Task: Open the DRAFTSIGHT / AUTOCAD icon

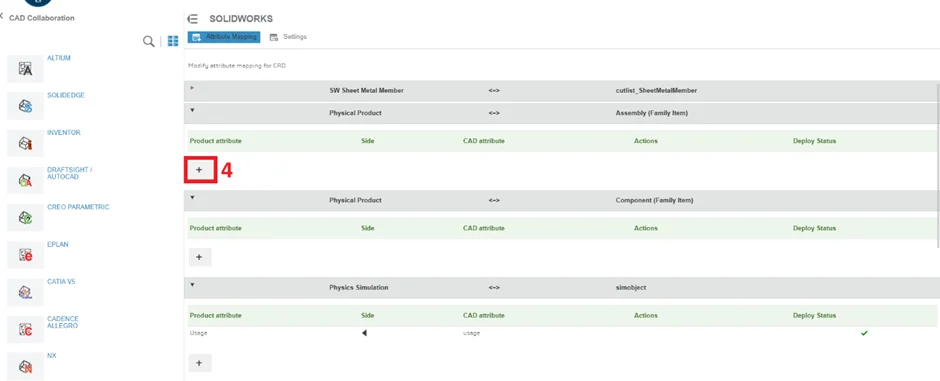Action: (x=25, y=180)
